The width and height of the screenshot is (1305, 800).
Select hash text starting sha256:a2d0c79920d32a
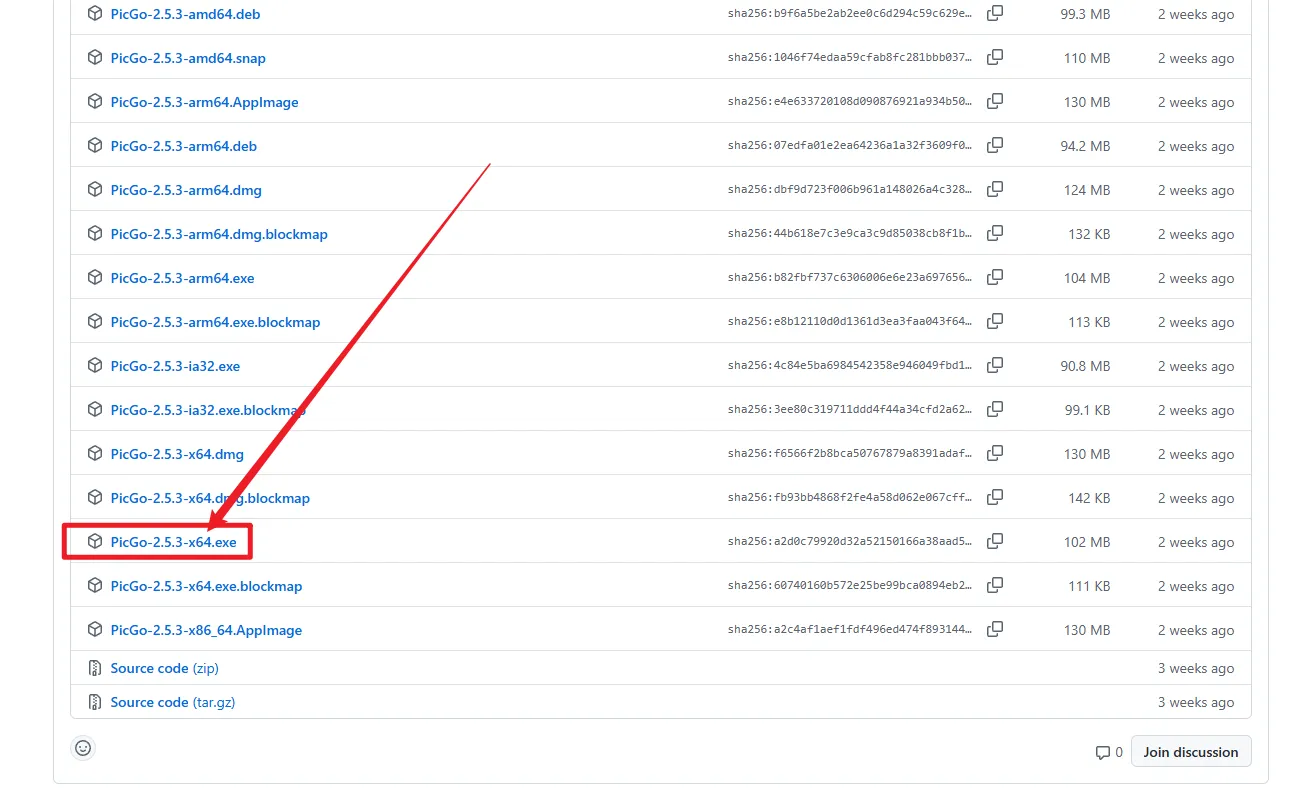point(850,542)
